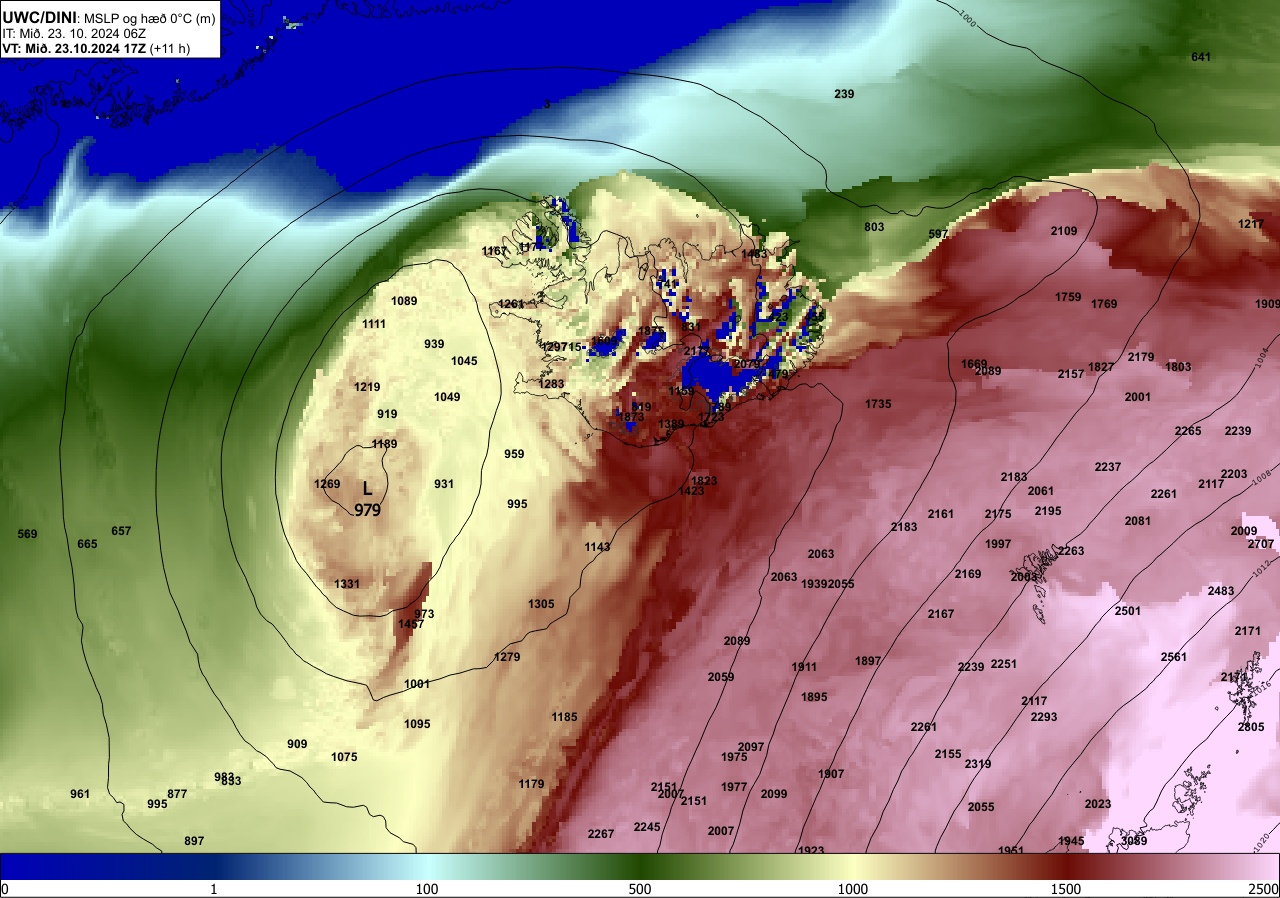
Task: Click the 100 label on color scale
Action: 427,889
